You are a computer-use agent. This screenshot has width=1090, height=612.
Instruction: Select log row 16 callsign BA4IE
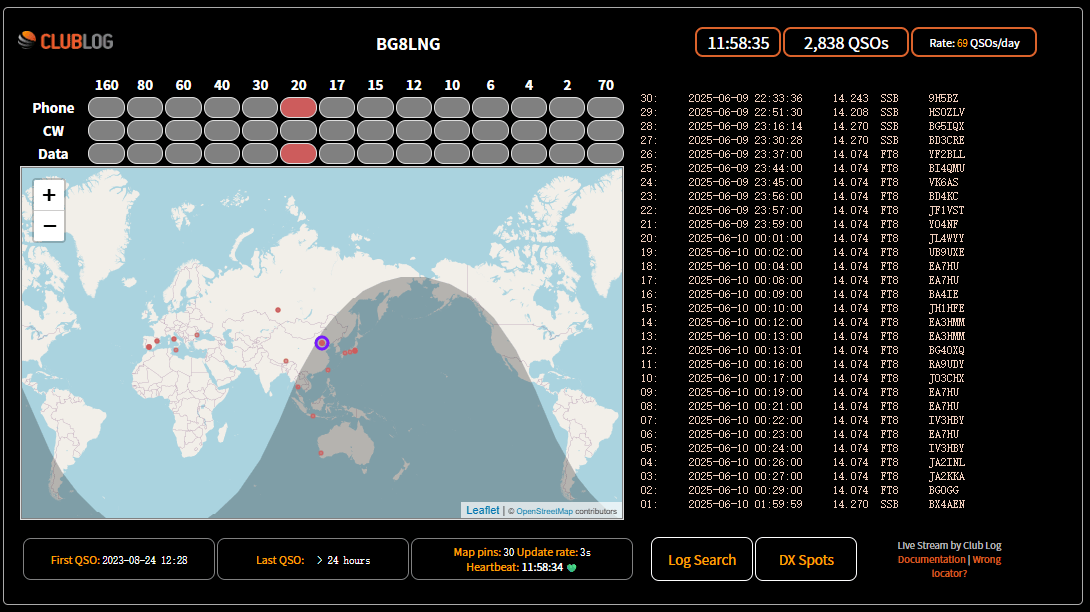[943, 294]
